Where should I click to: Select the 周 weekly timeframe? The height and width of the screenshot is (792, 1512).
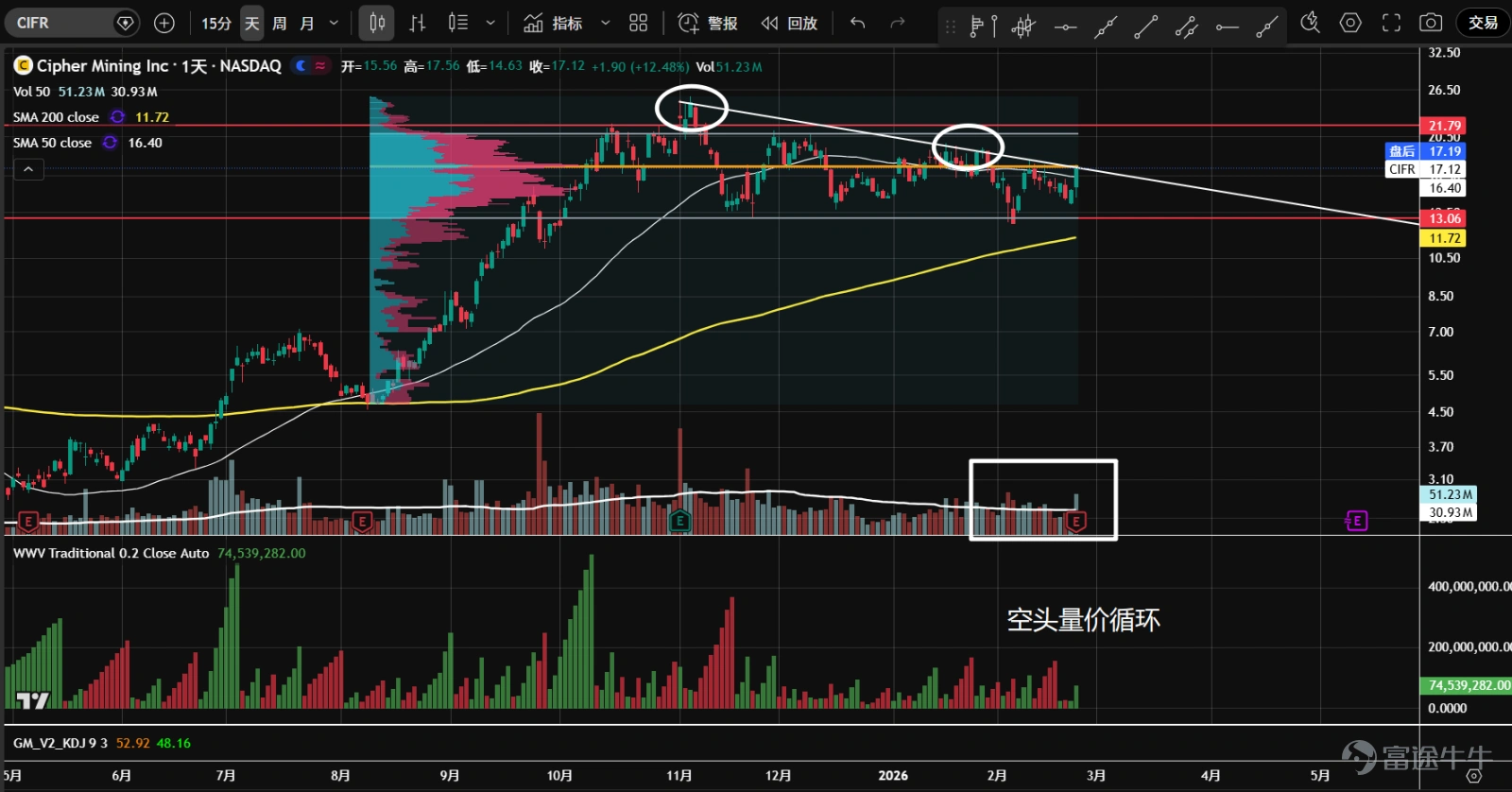tap(280, 23)
